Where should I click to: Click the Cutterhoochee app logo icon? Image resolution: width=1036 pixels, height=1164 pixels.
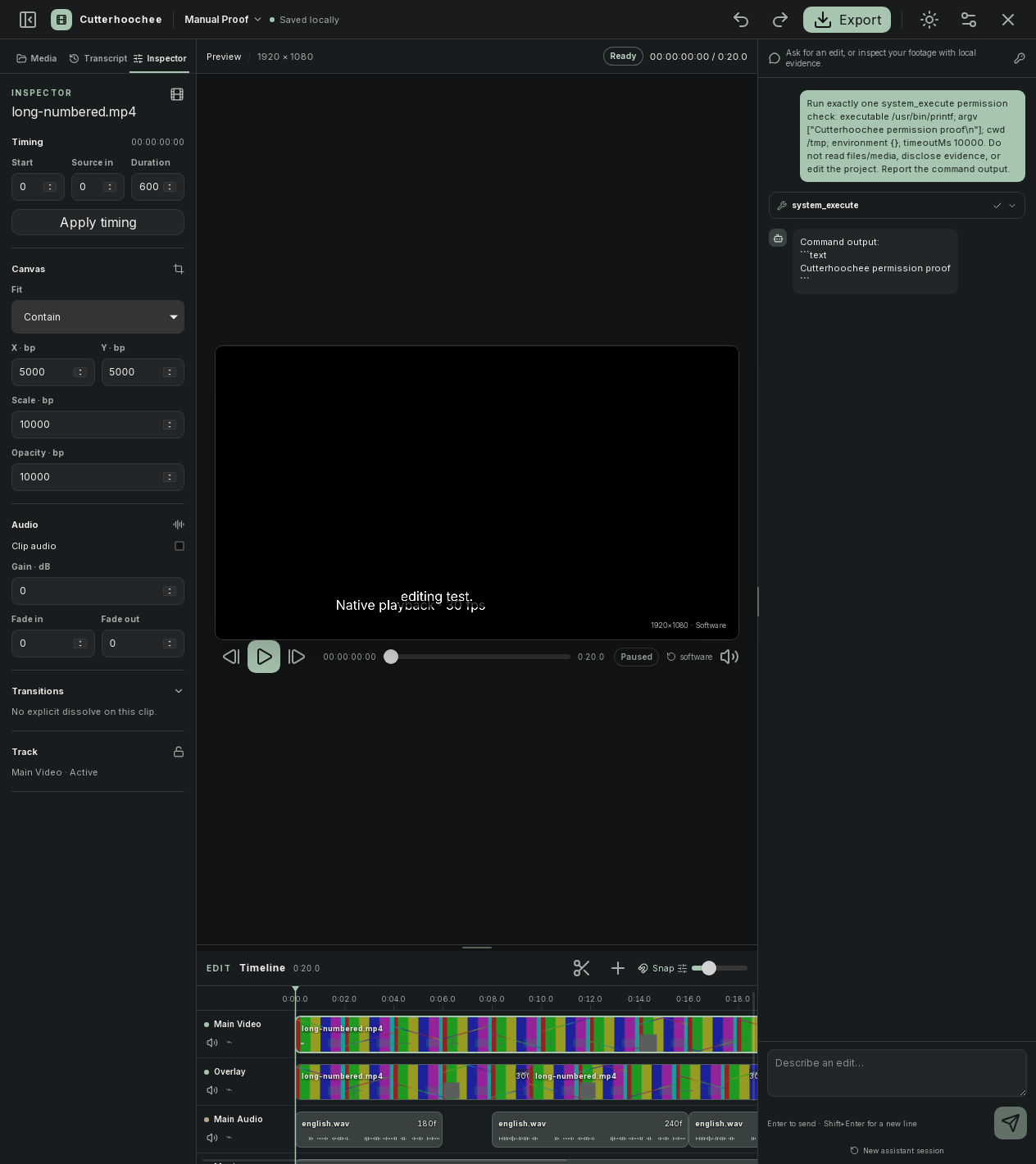61,20
